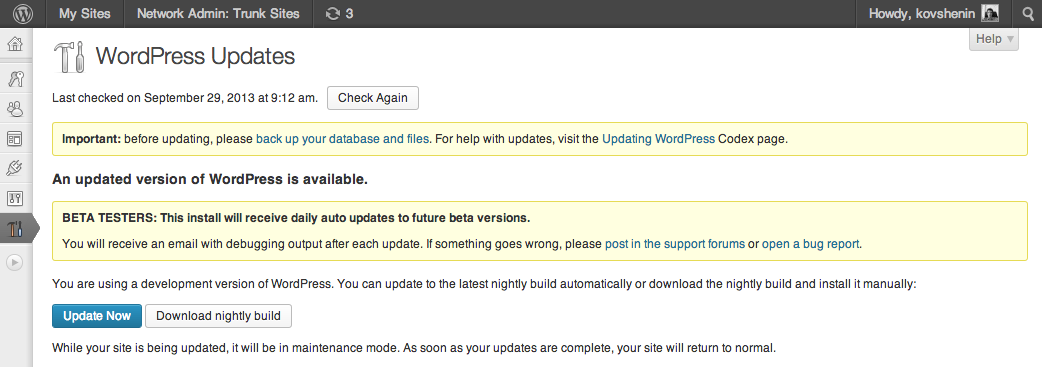Open Network Admin: Trunk Sites menu
This screenshot has width=1042, height=367.
pyautogui.click(x=218, y=13)
